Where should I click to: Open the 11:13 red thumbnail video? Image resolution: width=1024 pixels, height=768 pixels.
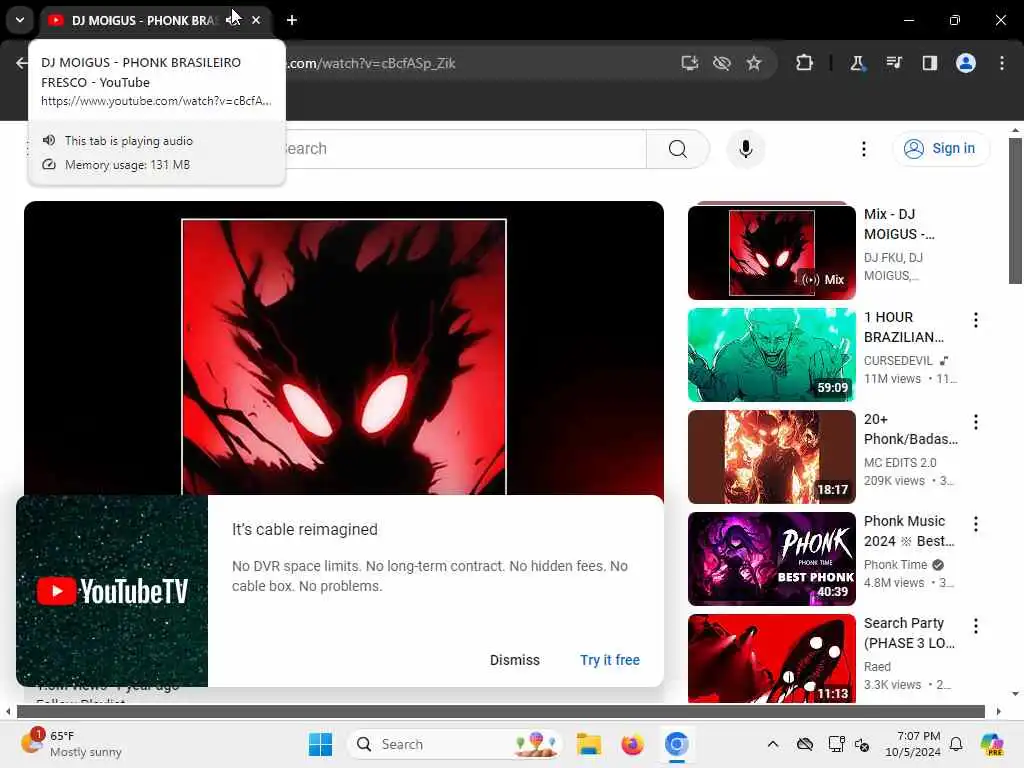pos(771,658)
